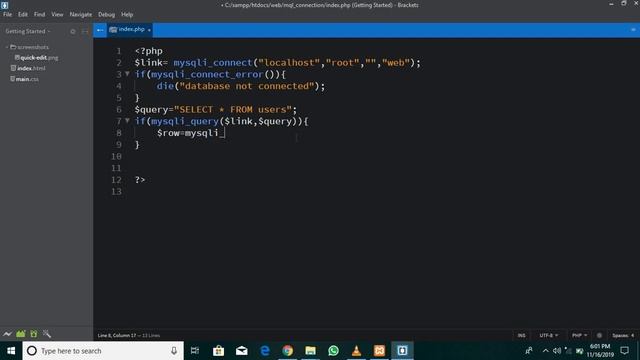Click the working files gear icon
The height and width of the screenshot is (360, 640).
click(x=73, y=31)
